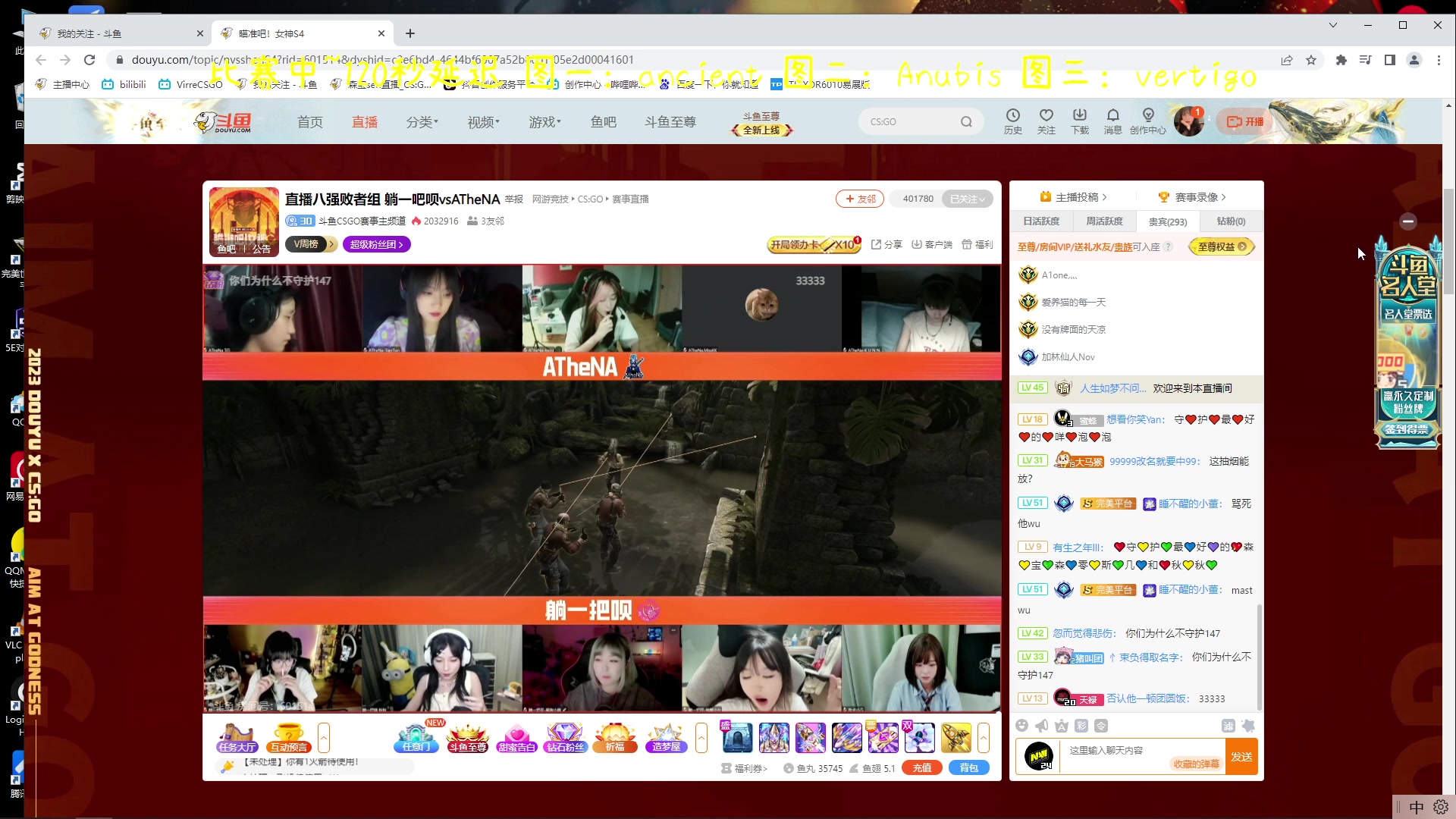Select the golden rocket gift
The height and width of the screenshot is (819, 1456).
956,737
